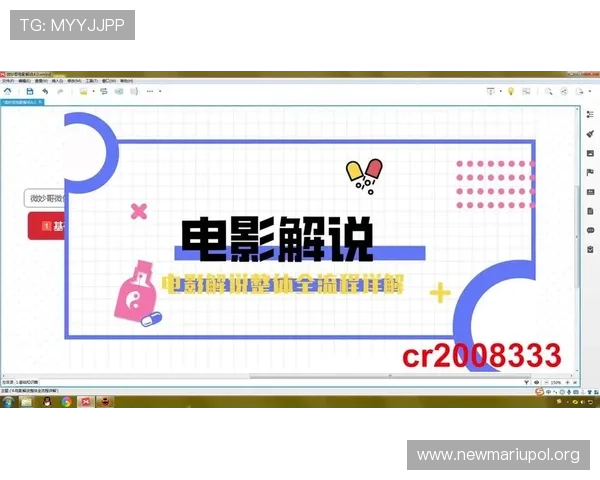The width and height of the screenshot is (600, 480).
Task: Open the Comments bubble panel in the right sidebar
Action: 590,230
